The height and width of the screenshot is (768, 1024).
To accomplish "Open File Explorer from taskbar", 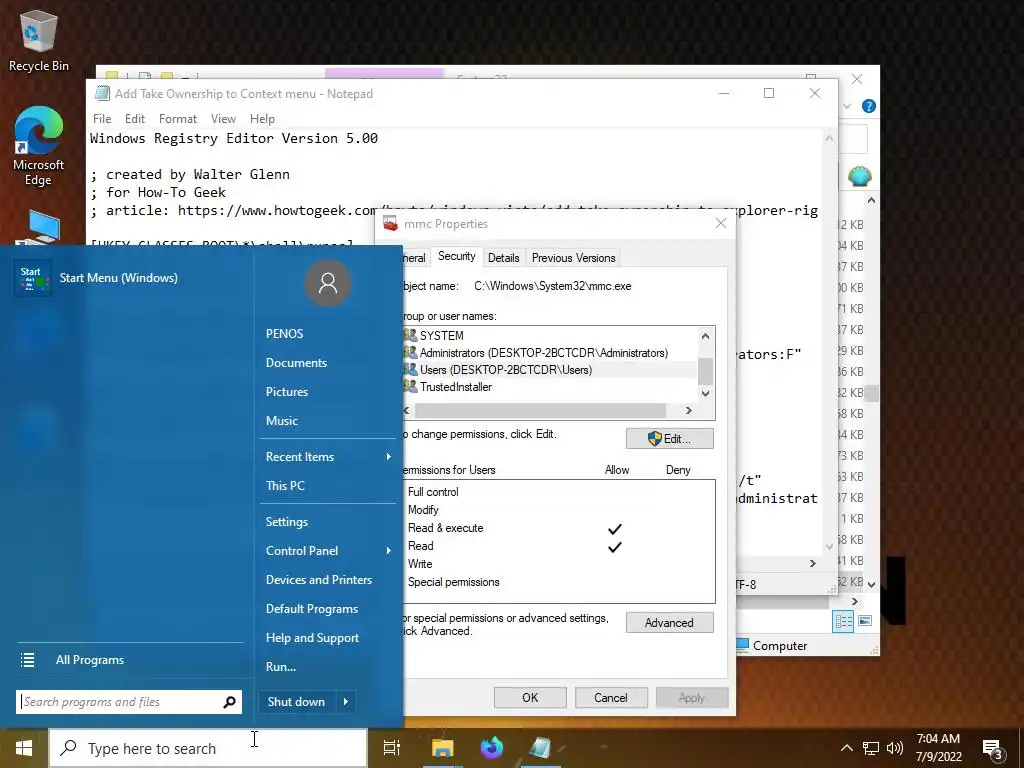I will [442, 748].
